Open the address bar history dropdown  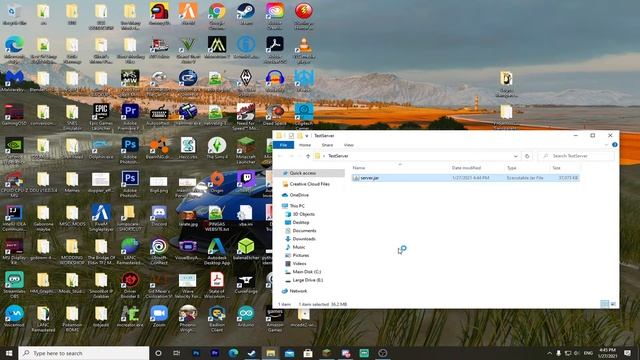(x=516, y=156)
